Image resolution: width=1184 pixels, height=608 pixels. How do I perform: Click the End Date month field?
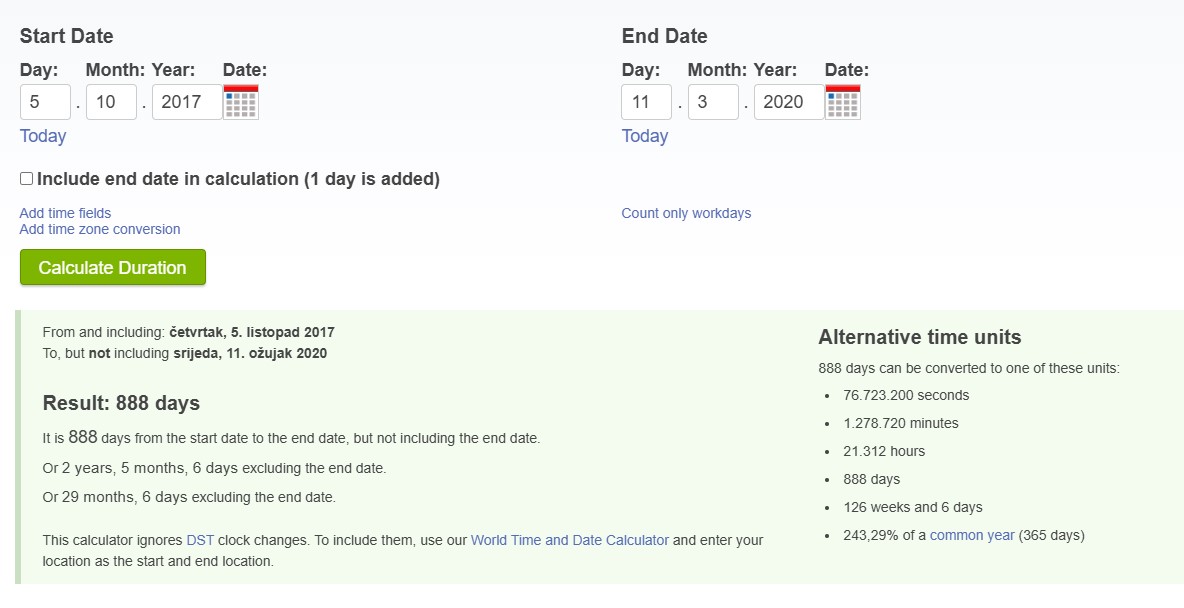click(x=713, y=102)
